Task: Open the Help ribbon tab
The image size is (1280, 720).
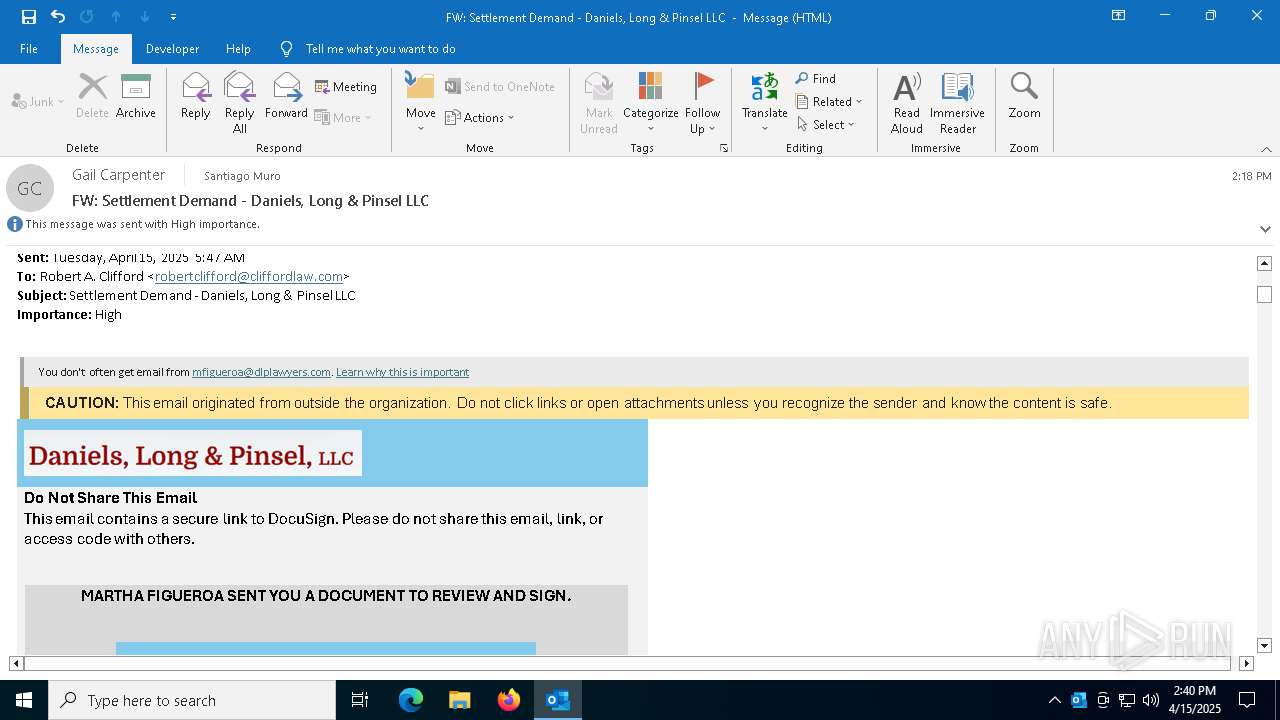Action: tap(238, 48)
